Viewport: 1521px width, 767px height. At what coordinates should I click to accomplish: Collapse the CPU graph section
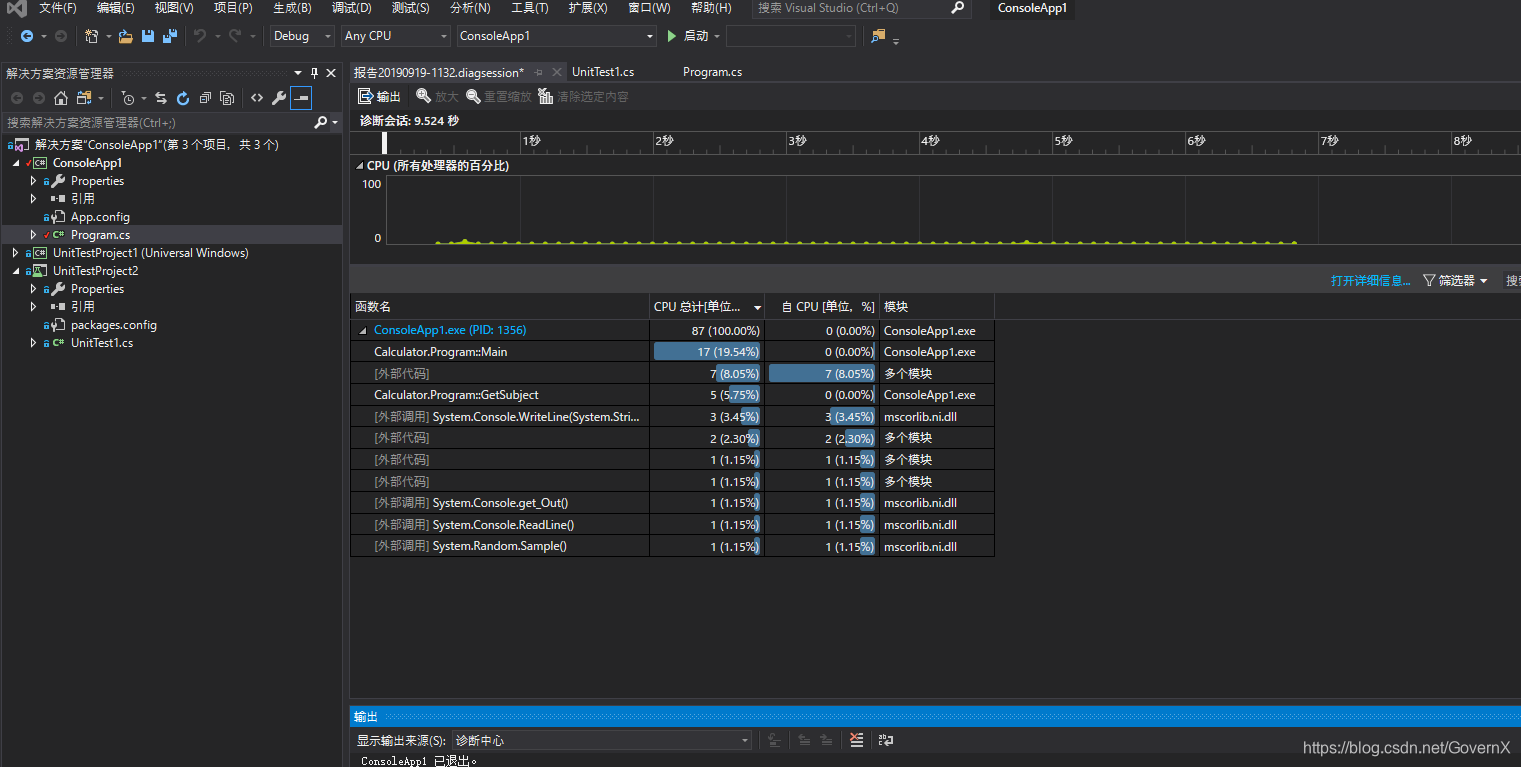359,166
